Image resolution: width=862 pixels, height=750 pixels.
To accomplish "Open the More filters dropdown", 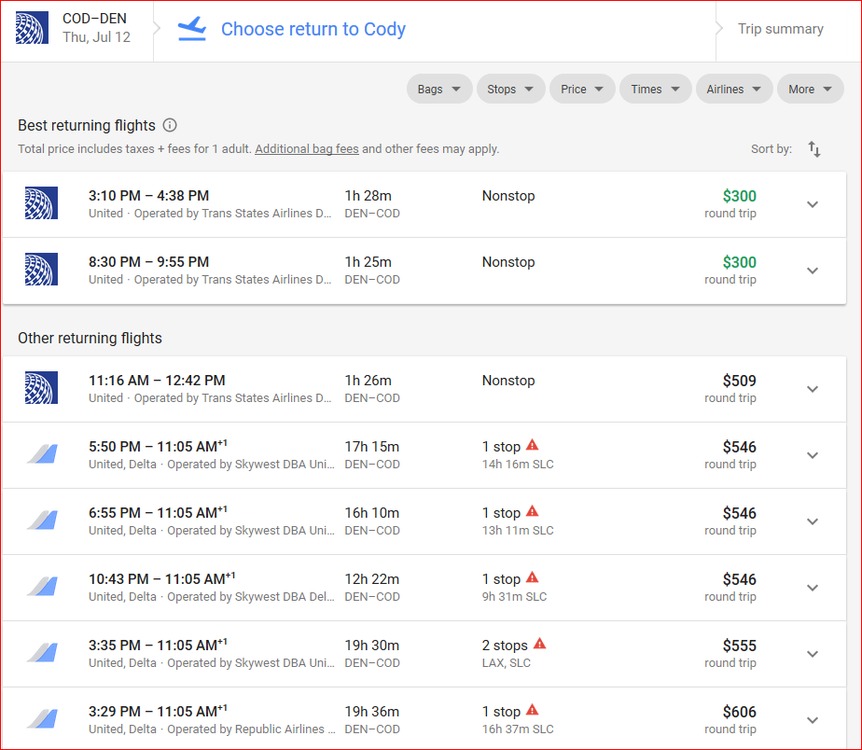I will [x=810, y=89].
